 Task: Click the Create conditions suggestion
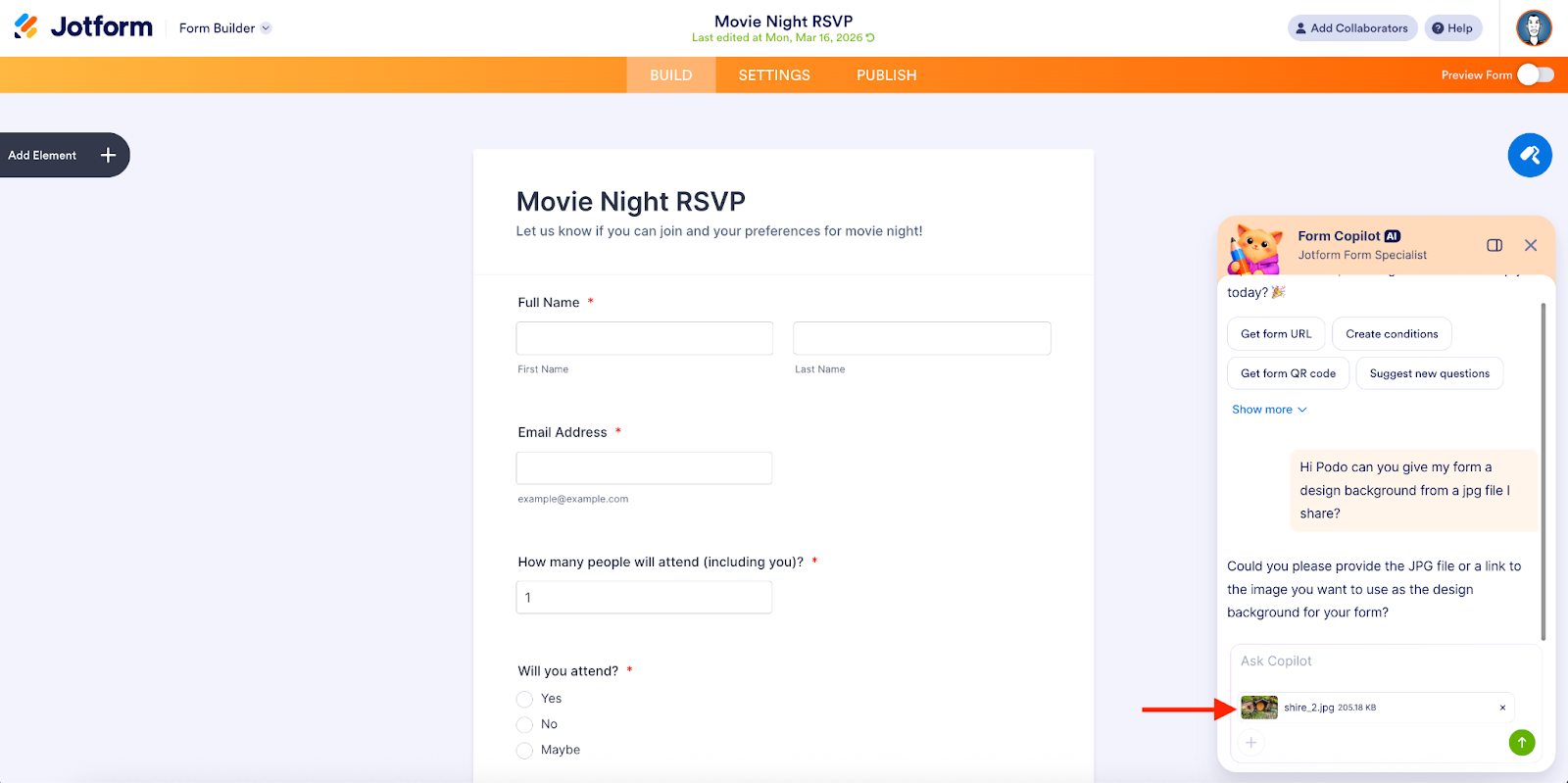tap(1392, 334)
